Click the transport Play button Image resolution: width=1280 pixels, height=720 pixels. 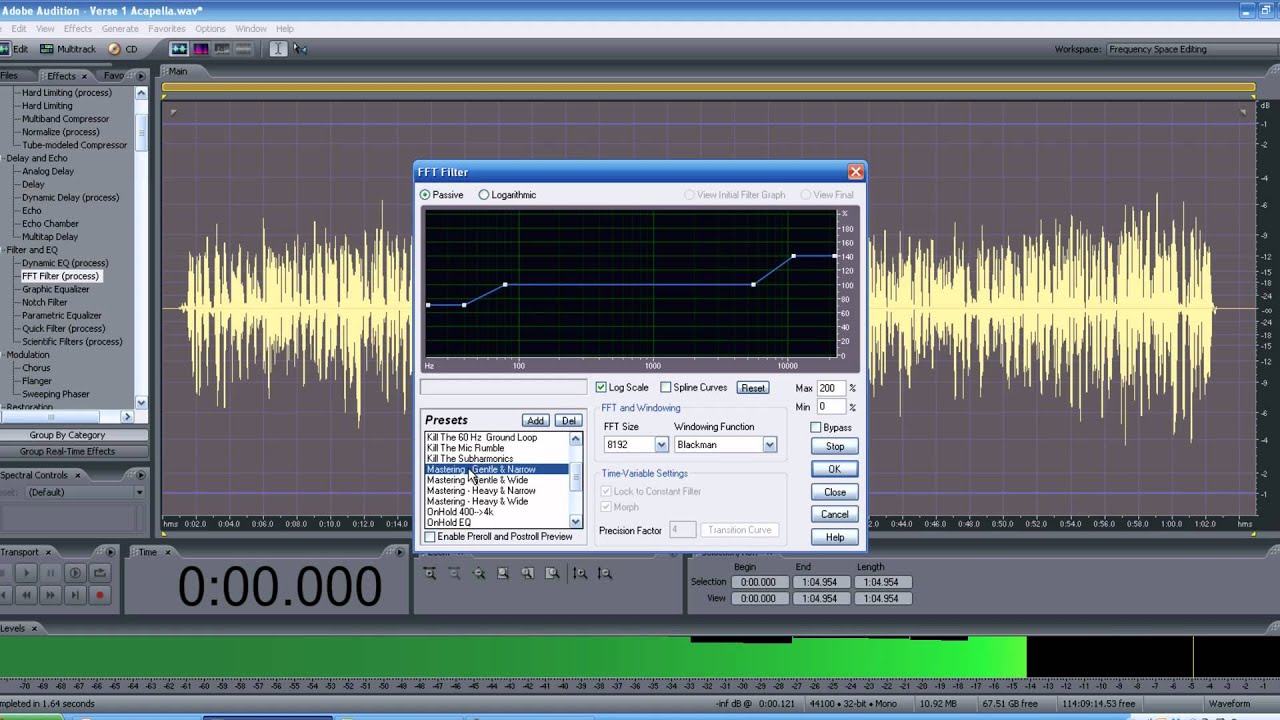[x=27, y=573]
